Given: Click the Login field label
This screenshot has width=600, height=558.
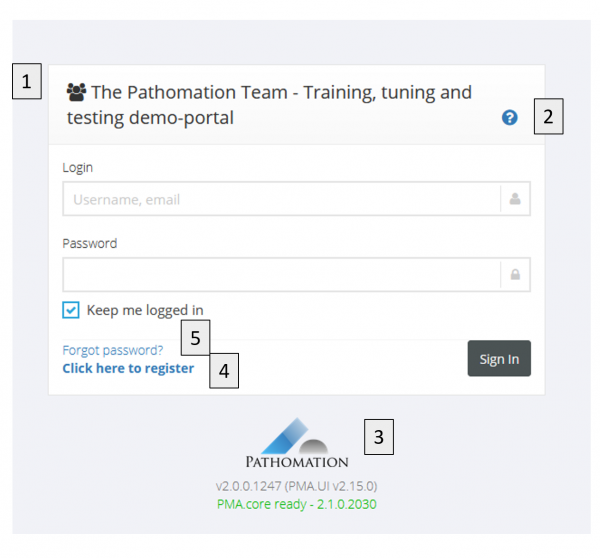Looking at the screenshot, I should pos(78,168).
